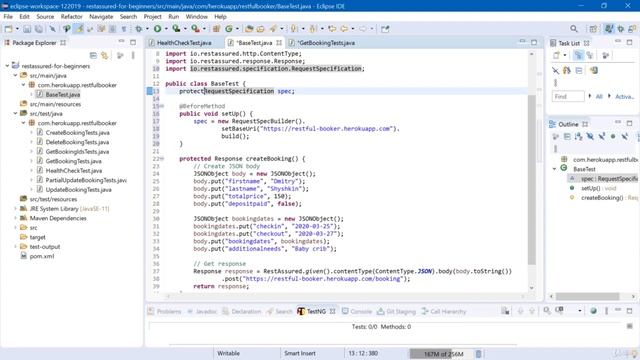The width and height of the screenshot is (640, 360).
Task: Switch to the Java perspective icon
Action: click(609, 29)
